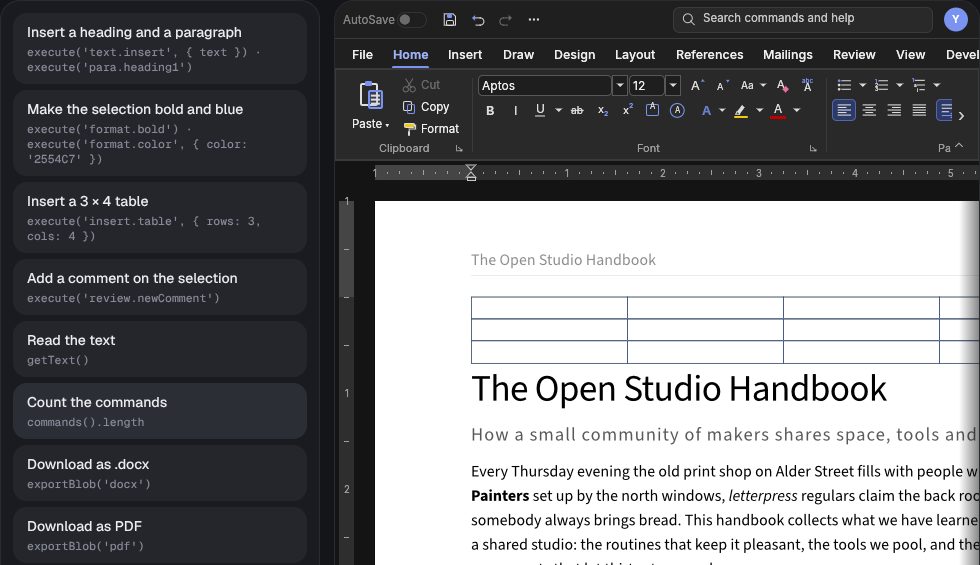Run the 'Insert a 3 × 4 table' card
Viewport: 980px width, 565px height.
(160, 218)
